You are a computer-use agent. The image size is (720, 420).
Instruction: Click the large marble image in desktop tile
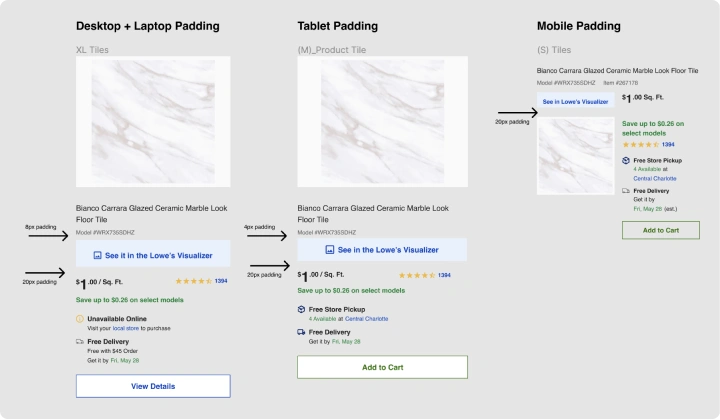pos(153,121)
